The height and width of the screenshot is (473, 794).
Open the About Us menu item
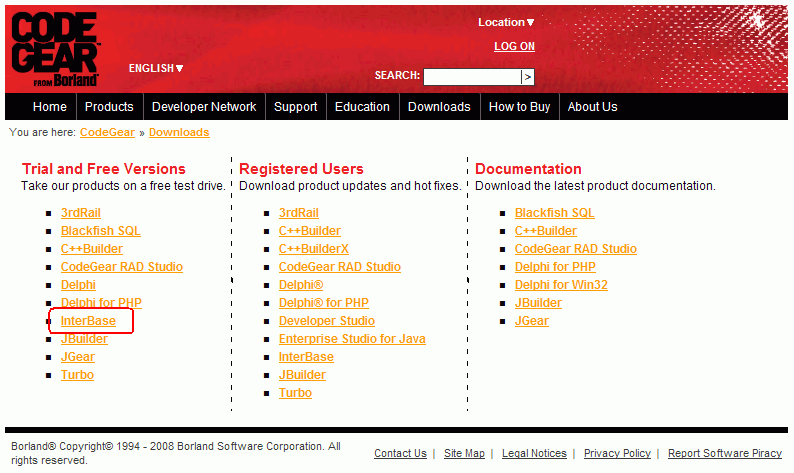pyautogui.click(x=592, y=107)
